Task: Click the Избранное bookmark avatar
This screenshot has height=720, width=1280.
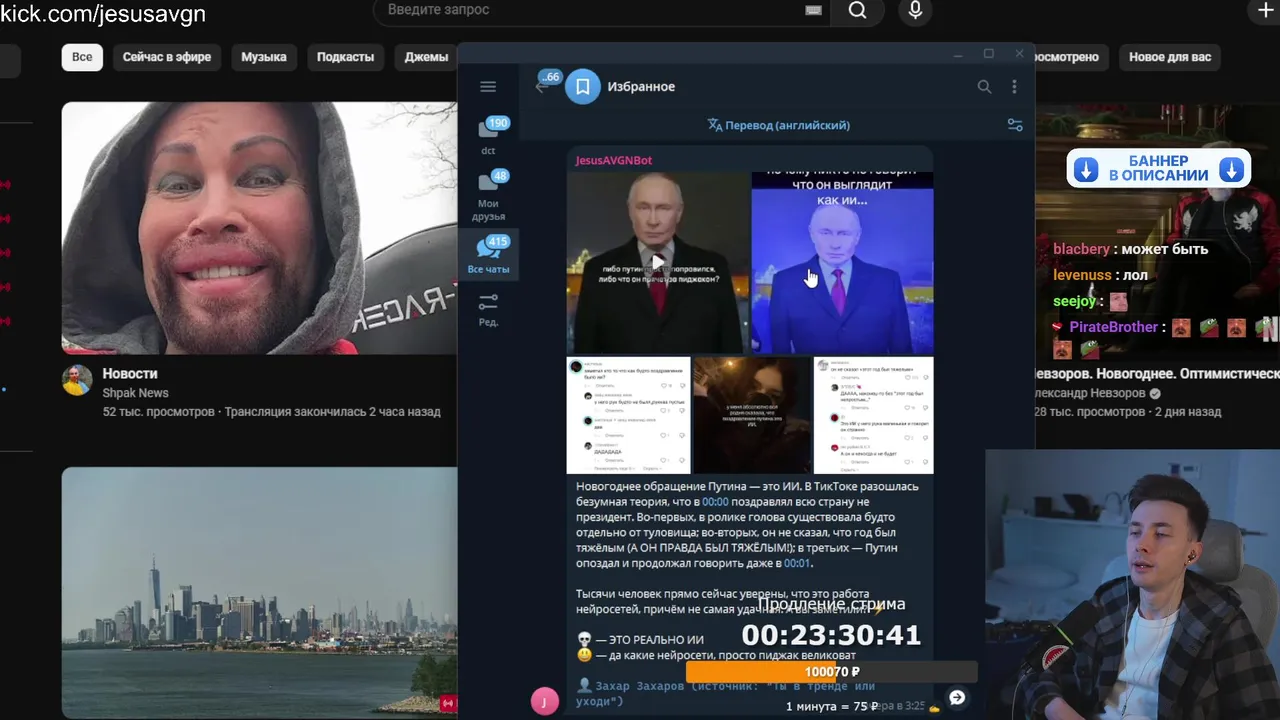Action: pyautogui.click(x=582, y=87)
